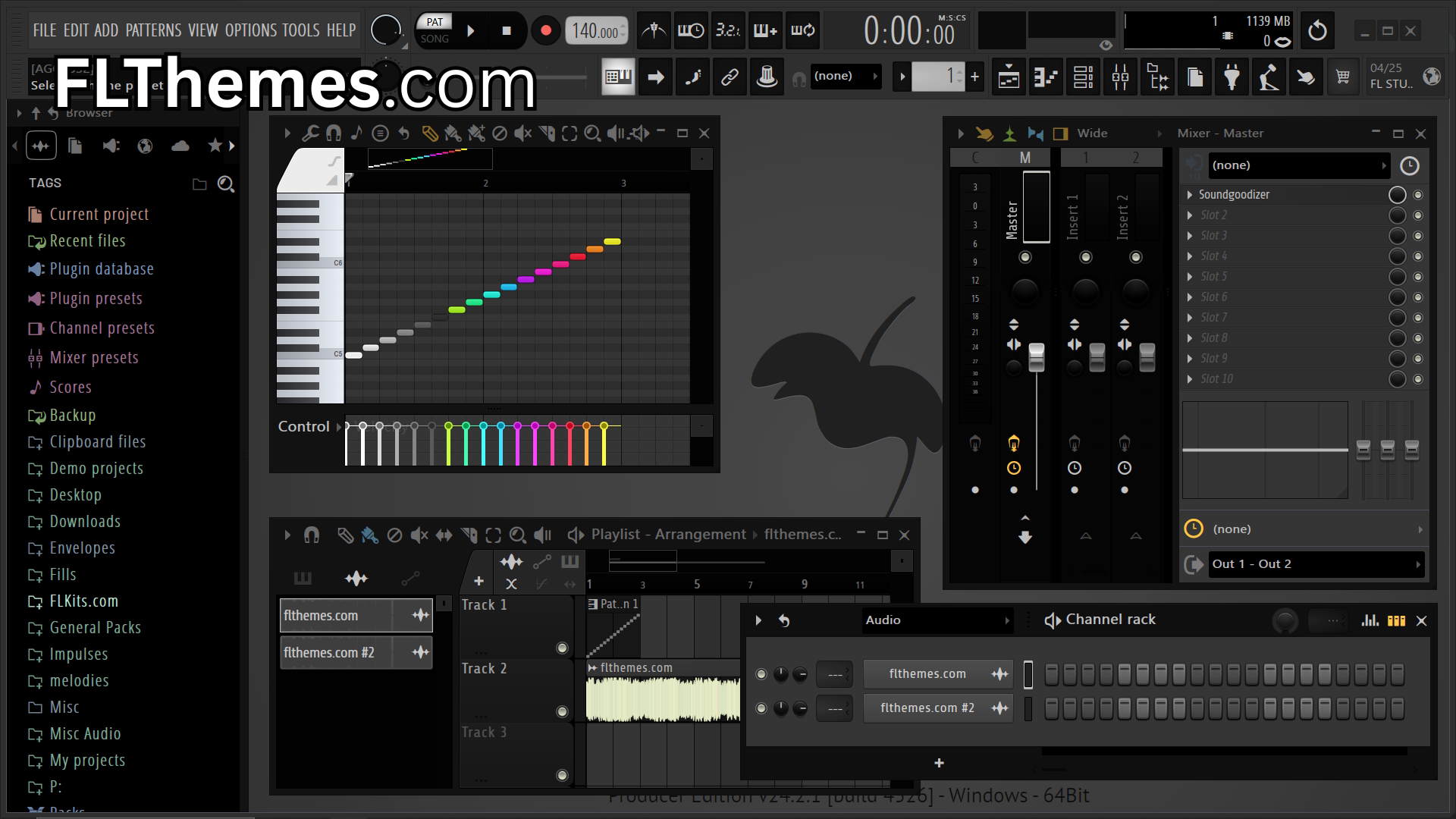
Task: Click the magnet snap icon in Piano roll
Action: pyautogui.click(x=333, y=133)
